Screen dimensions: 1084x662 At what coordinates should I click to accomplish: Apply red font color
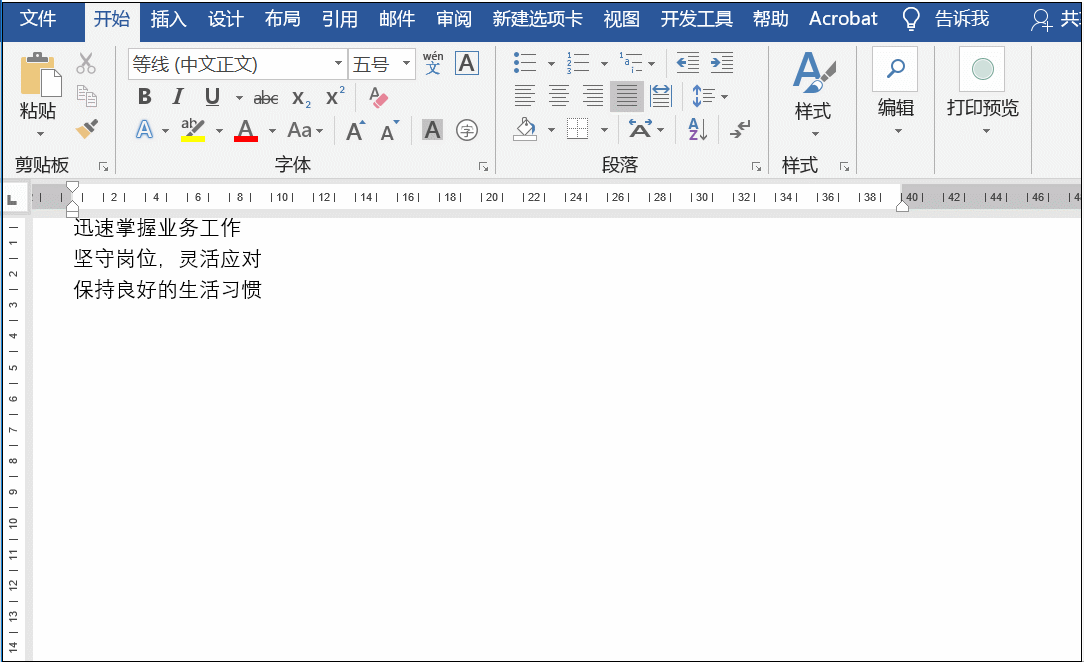coord(246,130)
